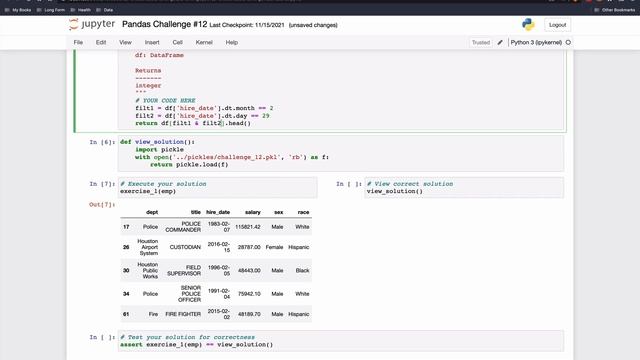Click the return df[filt1 & filt2].head() line
Viewport: 640px width, 360px height.
[193, 123]
